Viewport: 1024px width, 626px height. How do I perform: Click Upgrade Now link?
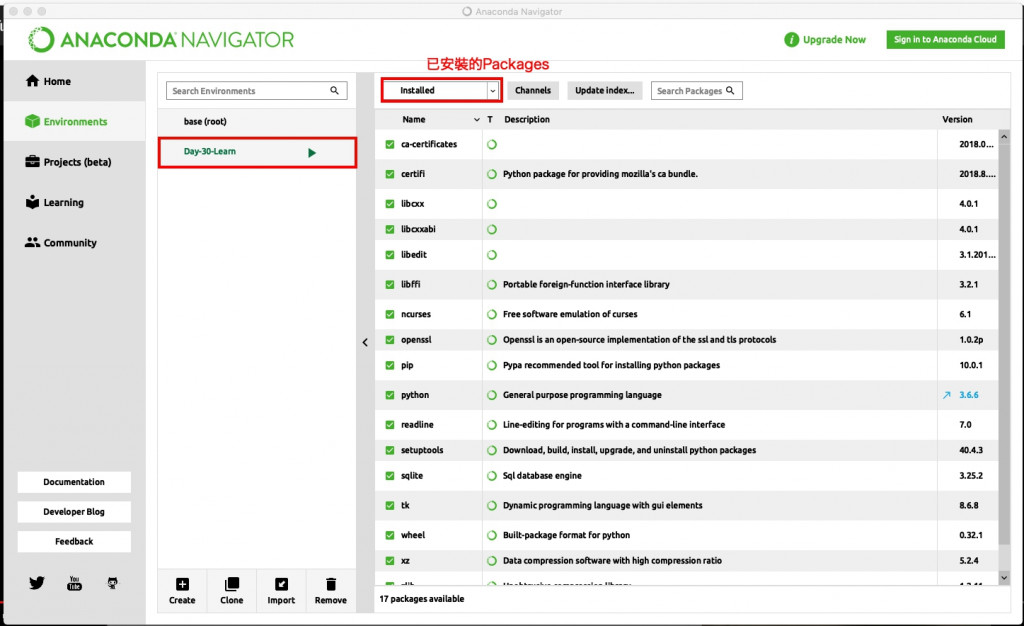click(x=834, y=40)
